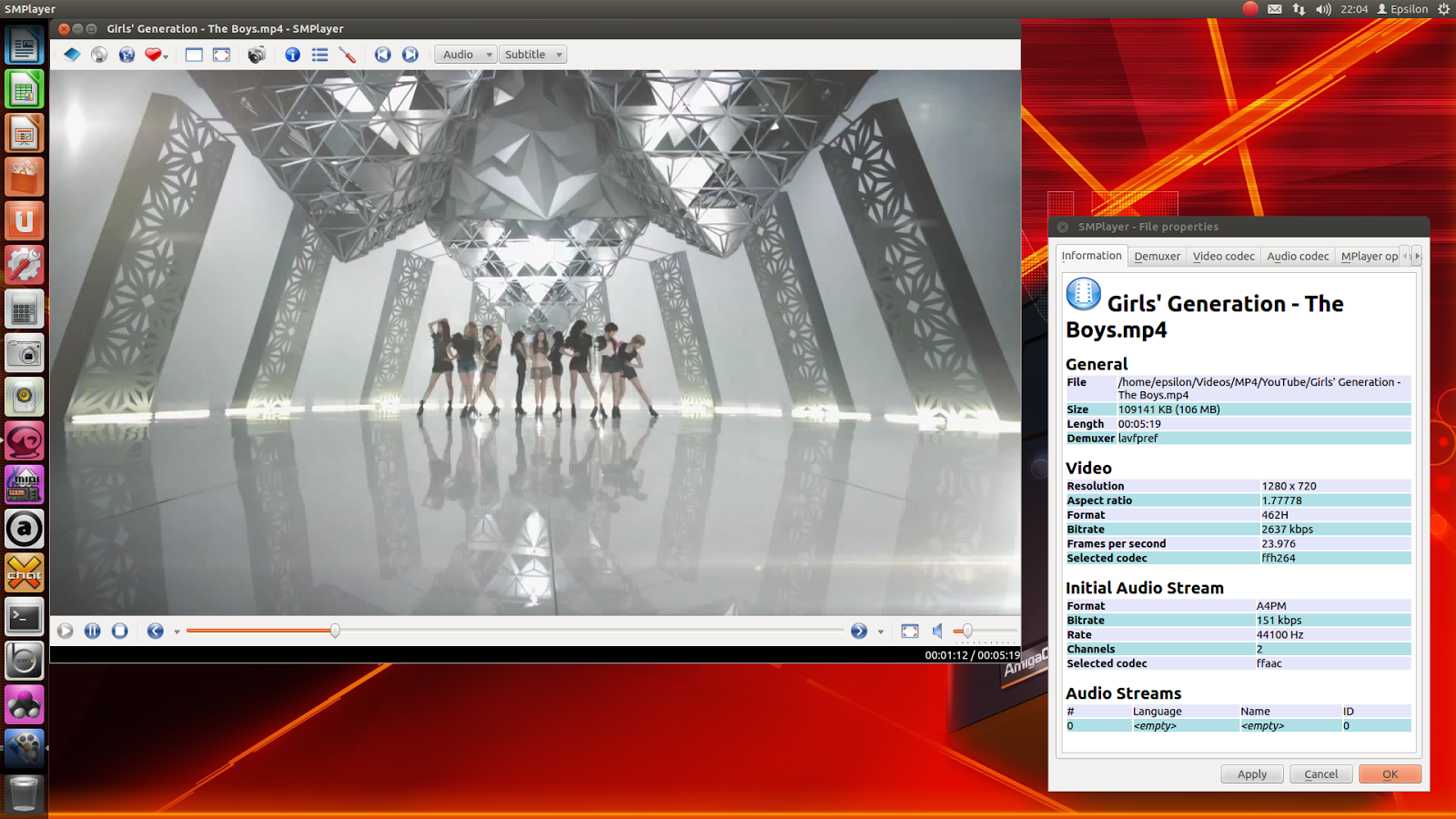Open URL globe icon in toolbar
Viewport: 1456px width, 819px height.
point(126,55)
